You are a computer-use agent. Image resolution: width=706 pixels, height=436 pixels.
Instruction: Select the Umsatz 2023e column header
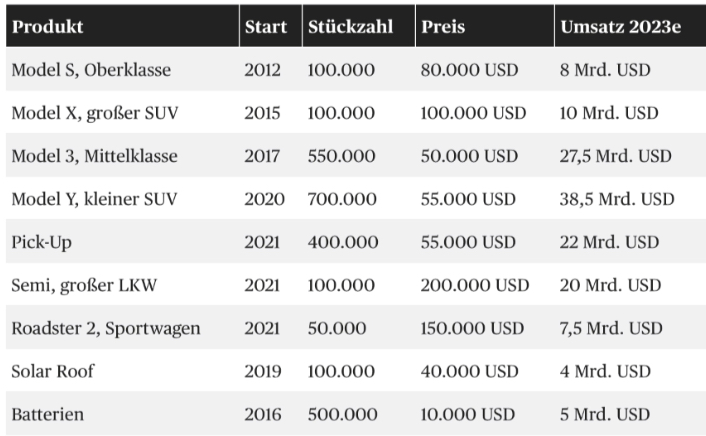[x=630, y=26]
